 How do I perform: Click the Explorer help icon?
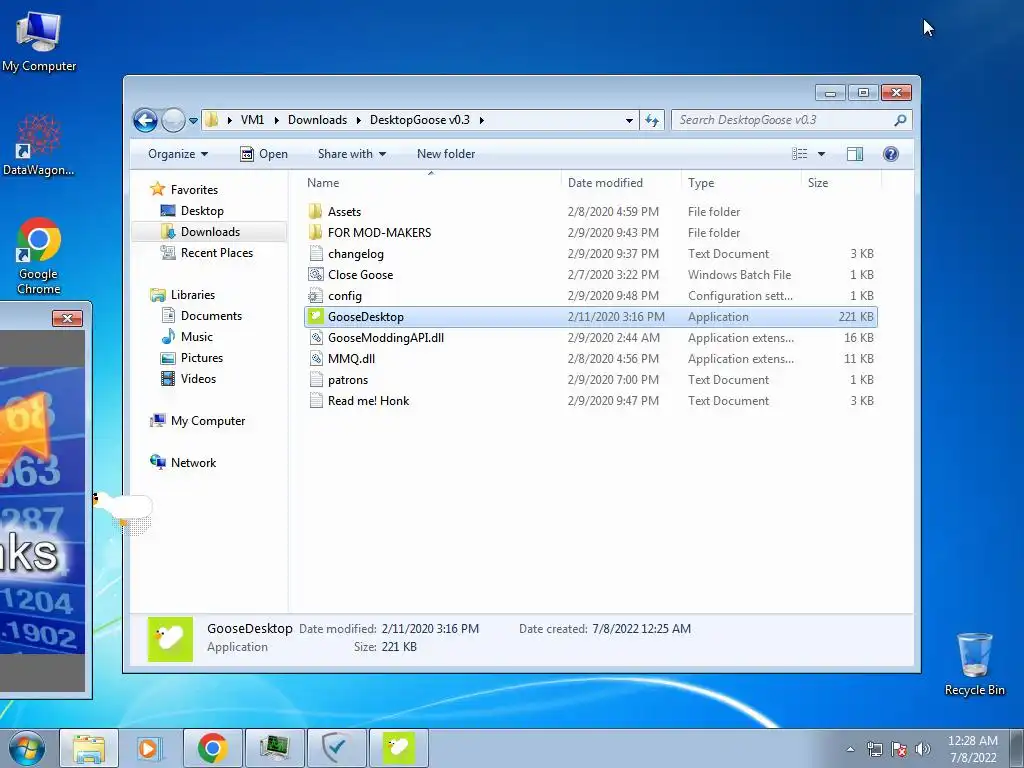(891, 154)
